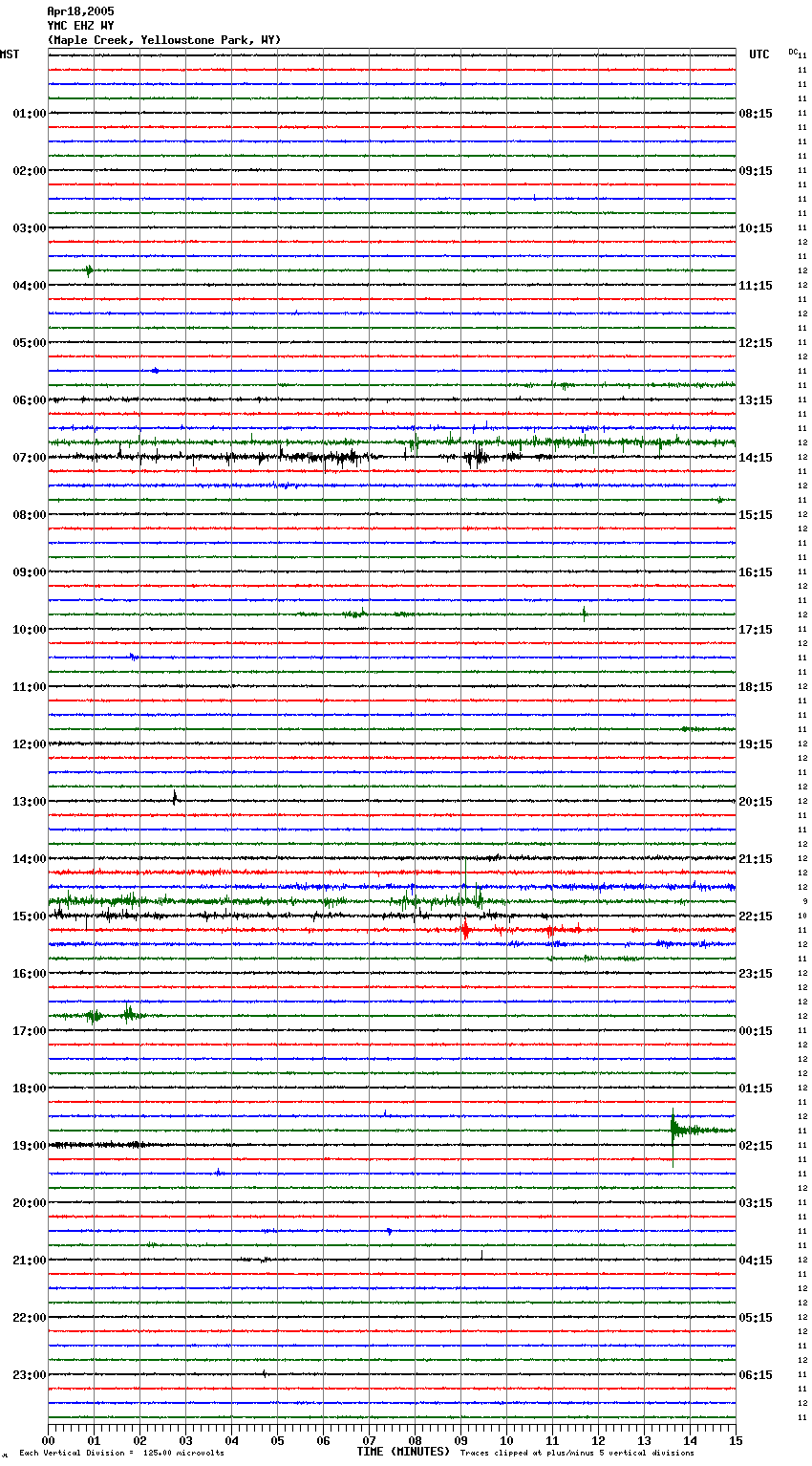Click the small blue event on the 05:30 trace

click(156, 371)
